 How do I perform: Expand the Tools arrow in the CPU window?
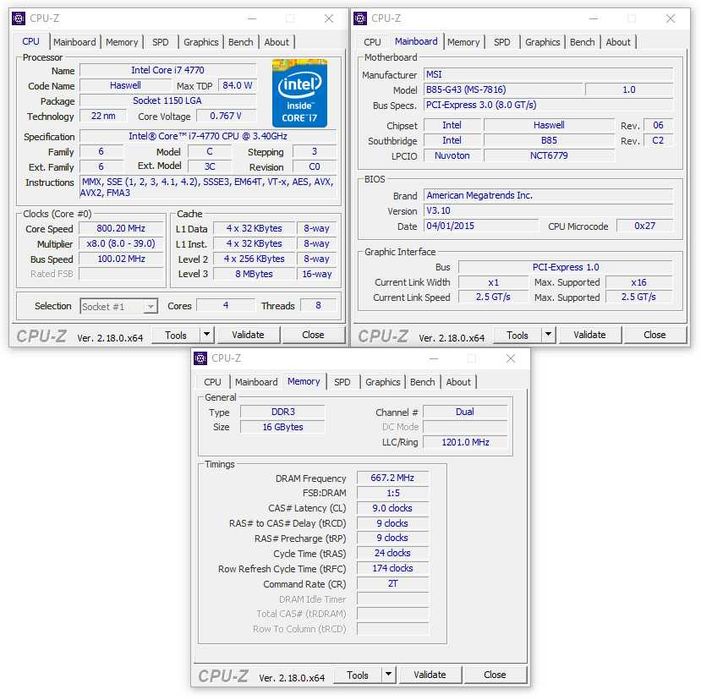(206, 334)
